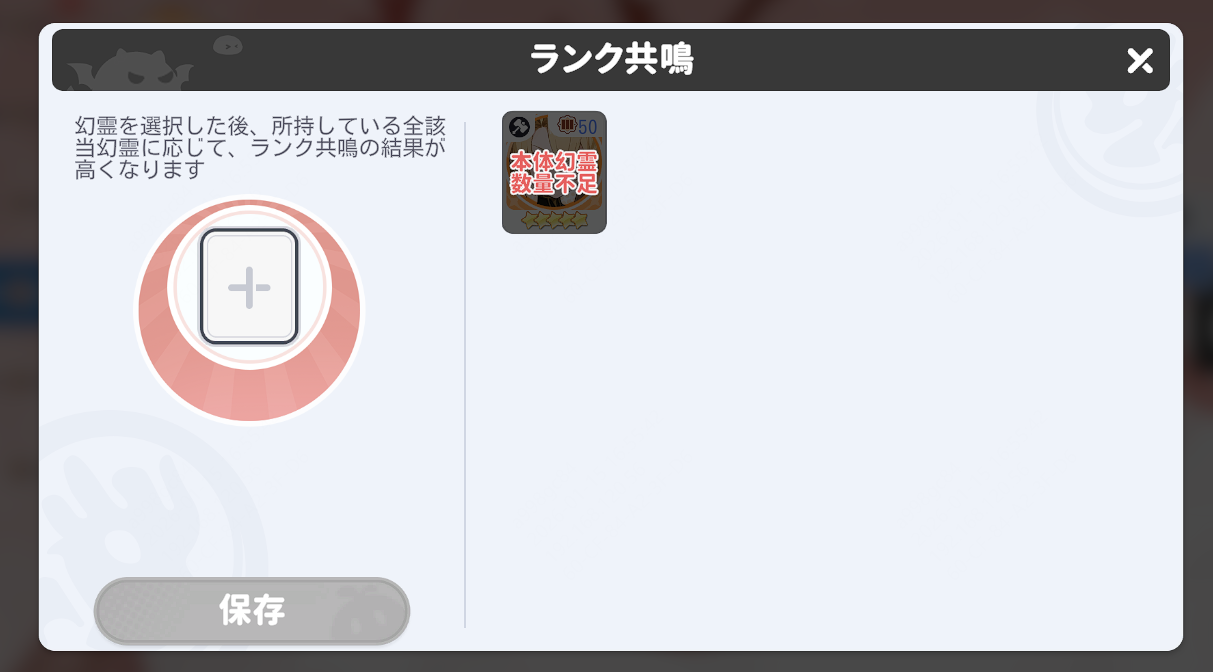Click the 幻霊を選択した後 description text
Viewport: 1213px width, 672px height.
tap(260, 148)
